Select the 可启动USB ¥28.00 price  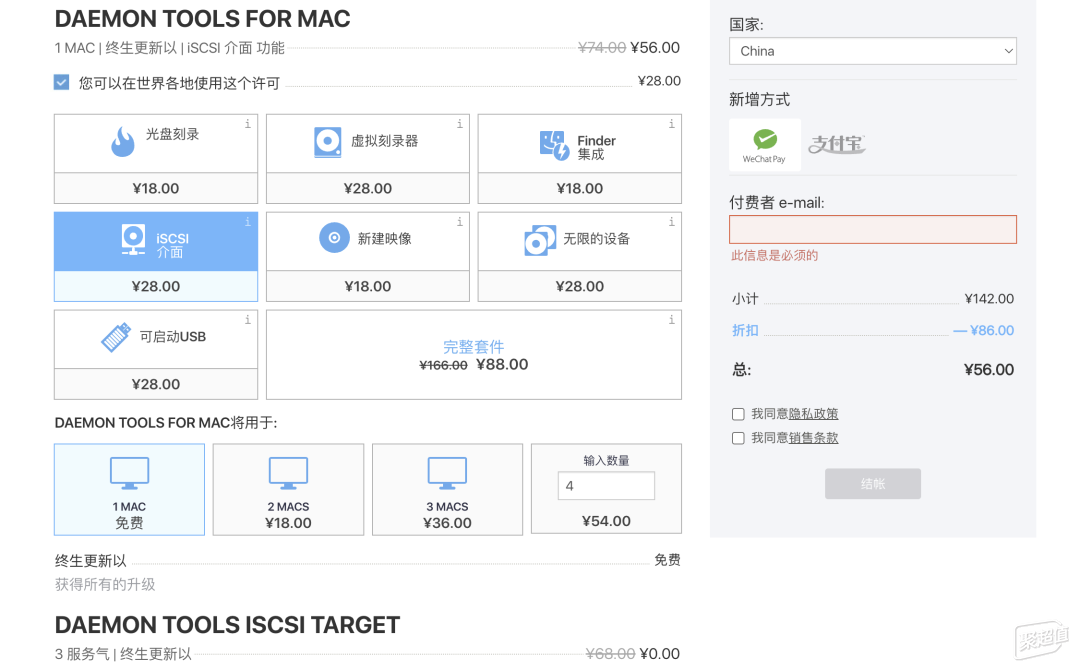click(156, 384)
